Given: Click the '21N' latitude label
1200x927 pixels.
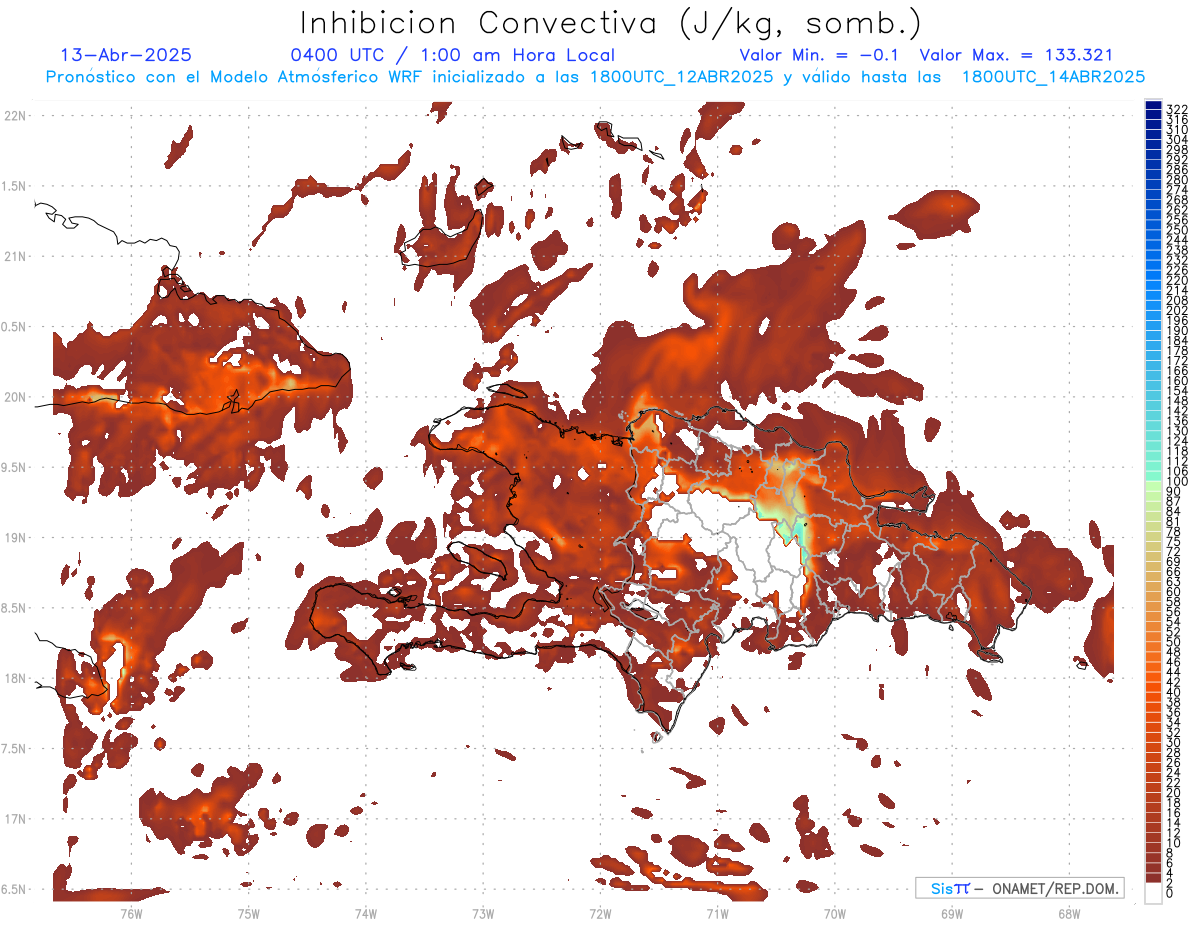Looking at the screenshot, I should pyautogui.click(x=16, y=256).
